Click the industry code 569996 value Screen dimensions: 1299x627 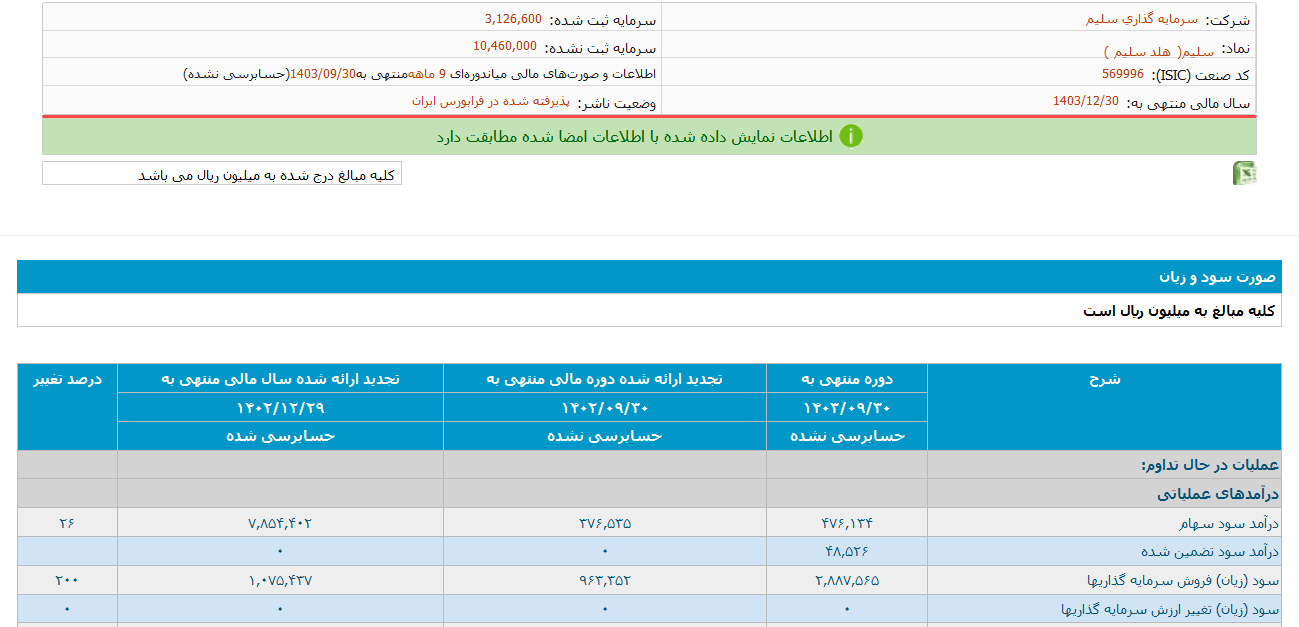(x=1122, y=74)
